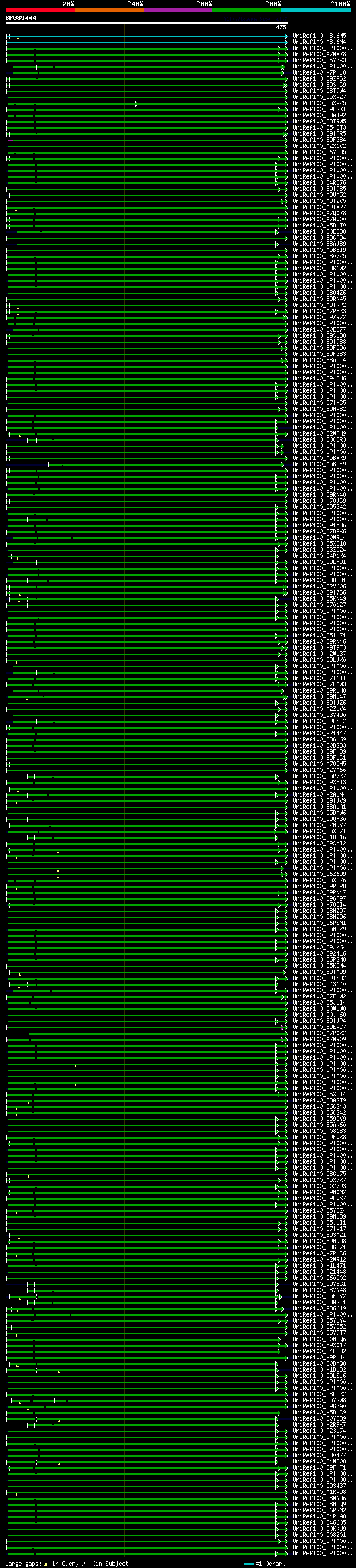Click hit label UniRef100_Q0CDR3
Screen dimensions: 356x1568
click(x=319, y=439)
